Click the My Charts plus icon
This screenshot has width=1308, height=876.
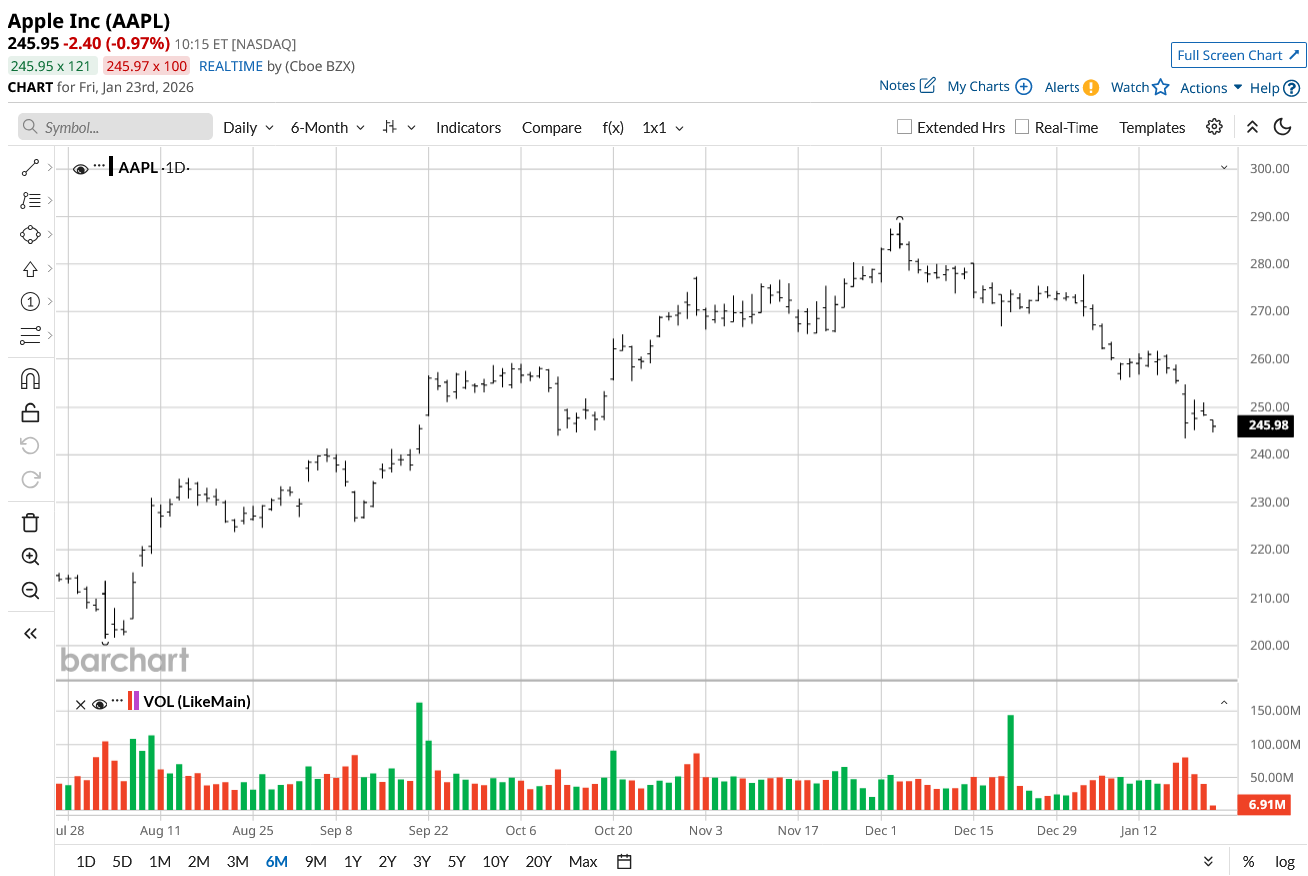pyautogui.click(x=1023, y=87)
